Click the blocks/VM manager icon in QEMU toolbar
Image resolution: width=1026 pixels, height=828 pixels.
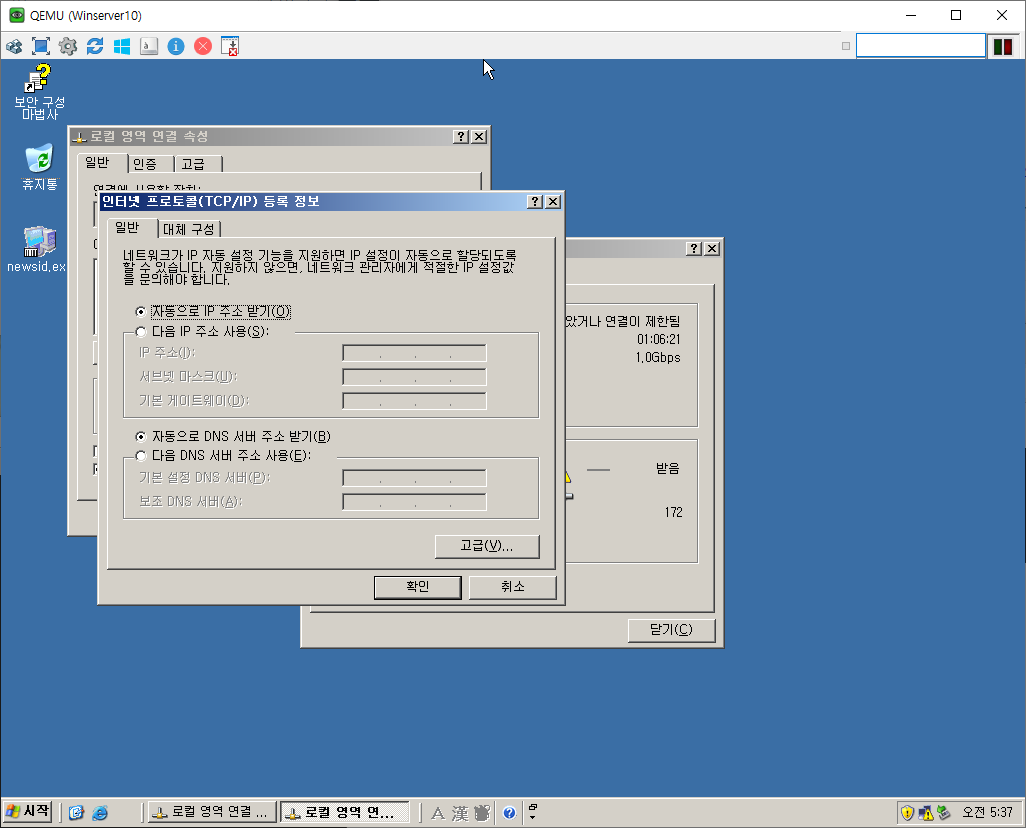(14, 46)
